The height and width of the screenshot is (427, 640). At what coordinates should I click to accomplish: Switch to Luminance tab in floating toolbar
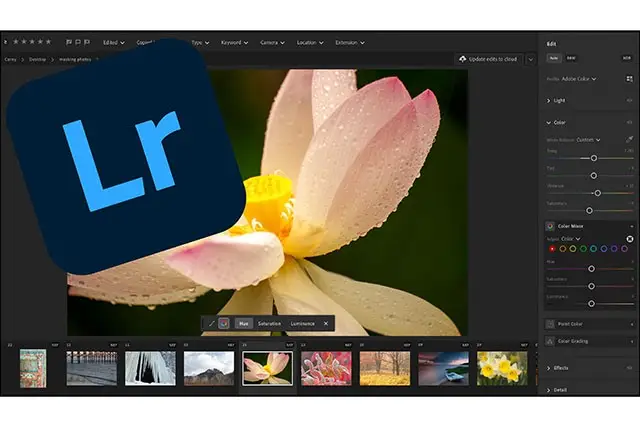(302, 324)
